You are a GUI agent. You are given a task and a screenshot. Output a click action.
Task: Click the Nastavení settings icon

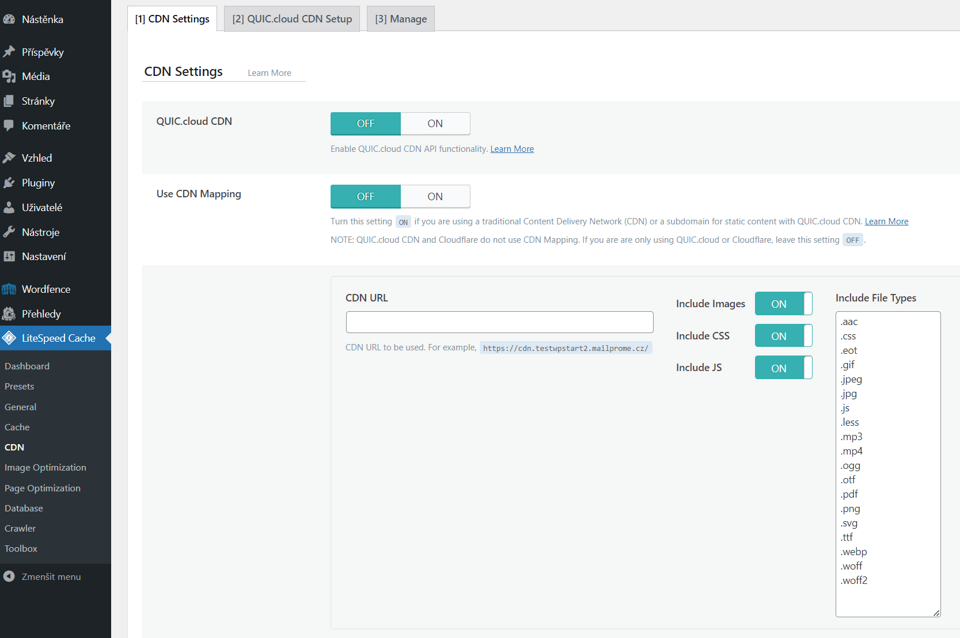[x=9, y=257]
